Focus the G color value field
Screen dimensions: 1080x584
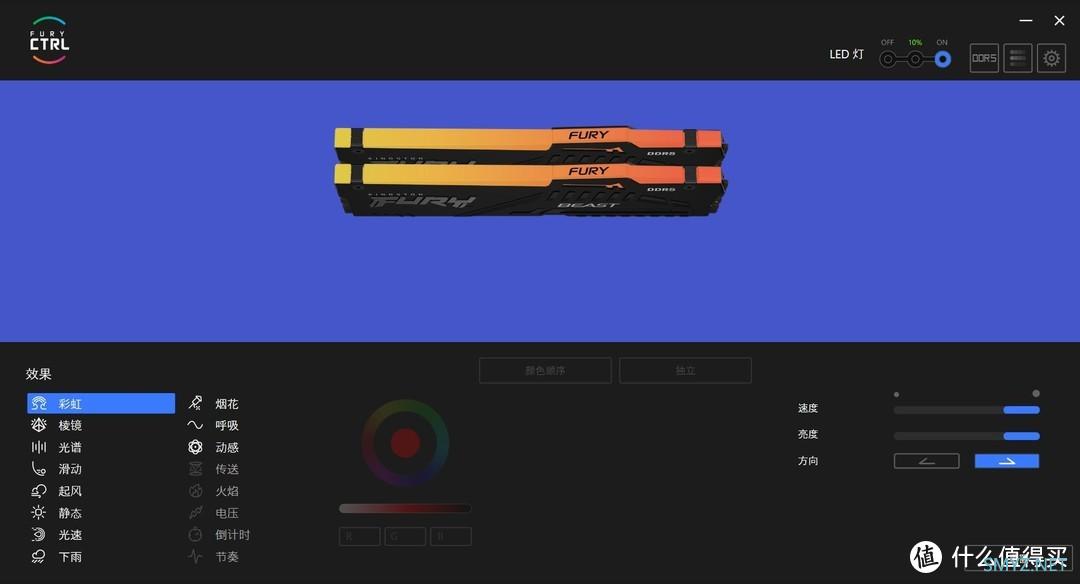tap(405, 536)
